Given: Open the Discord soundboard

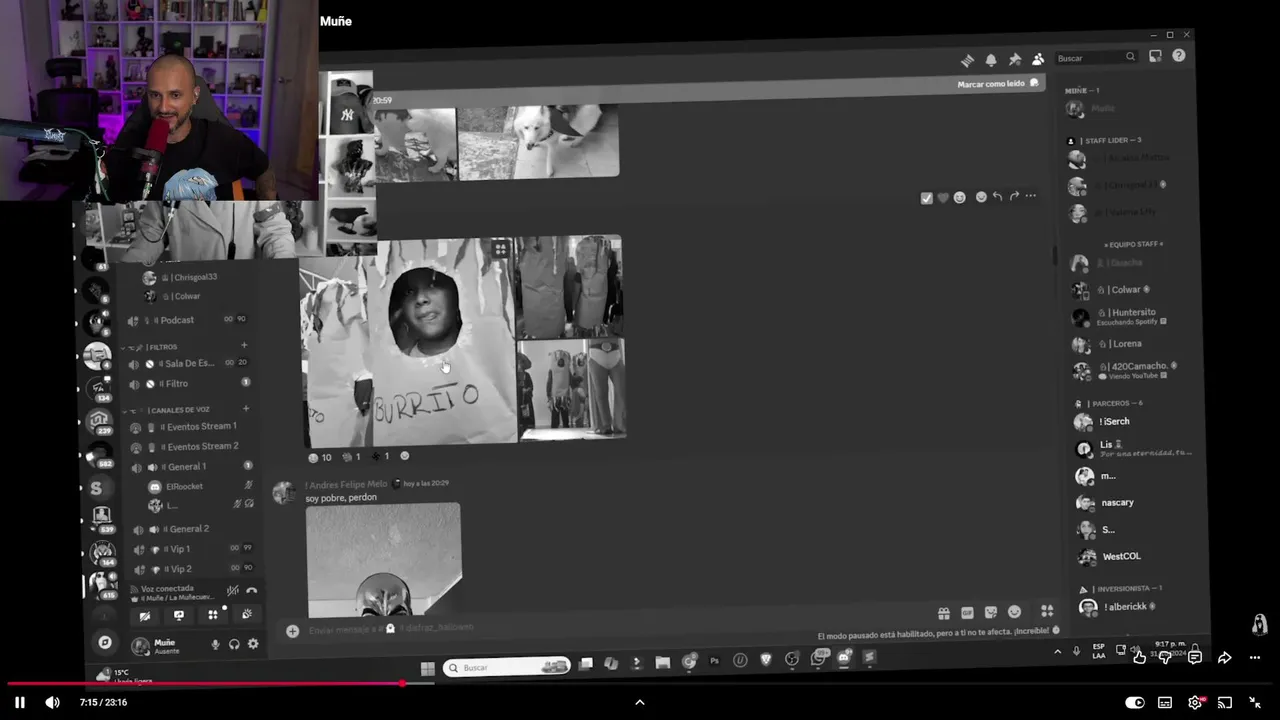Looking at the screenshot, I should 247,614.
